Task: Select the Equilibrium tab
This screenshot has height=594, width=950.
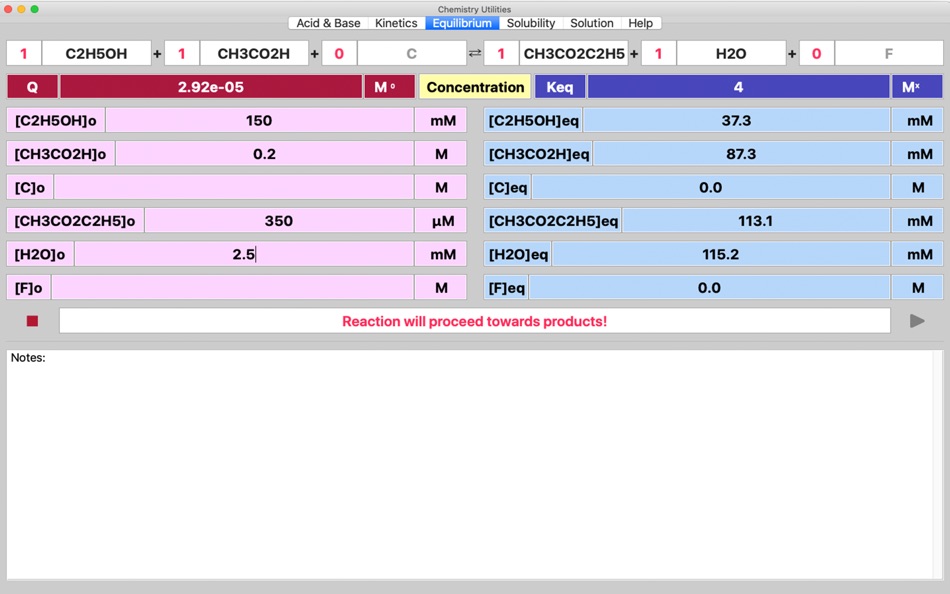Action: click(462, 23)
